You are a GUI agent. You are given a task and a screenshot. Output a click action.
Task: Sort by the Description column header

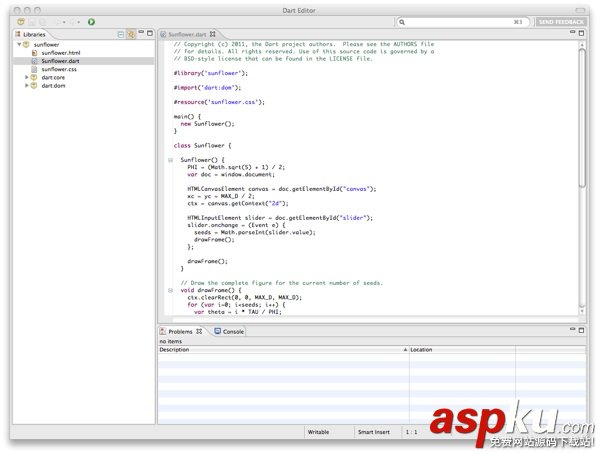(283, 349)
